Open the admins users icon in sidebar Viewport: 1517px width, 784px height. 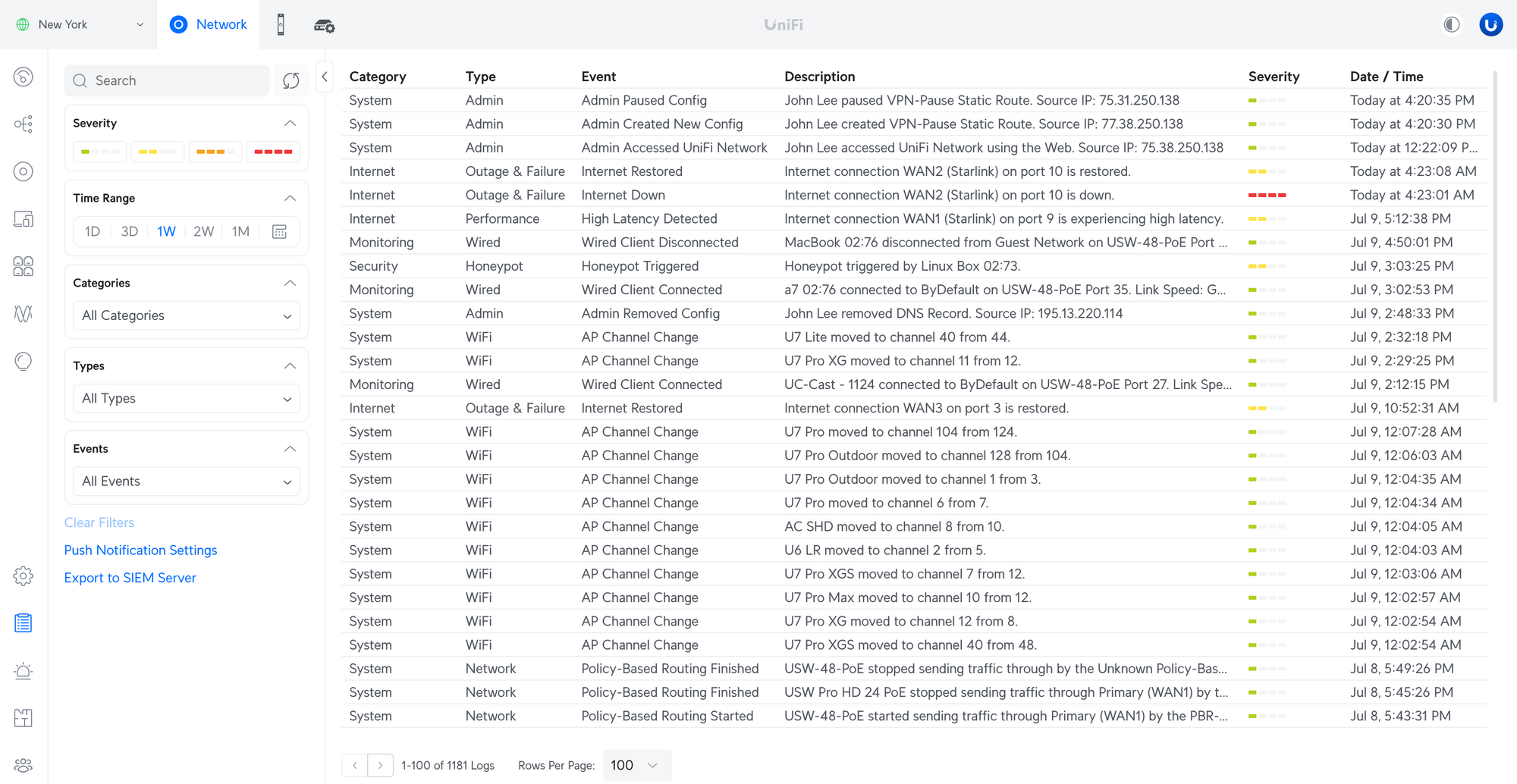coord(24,765)
